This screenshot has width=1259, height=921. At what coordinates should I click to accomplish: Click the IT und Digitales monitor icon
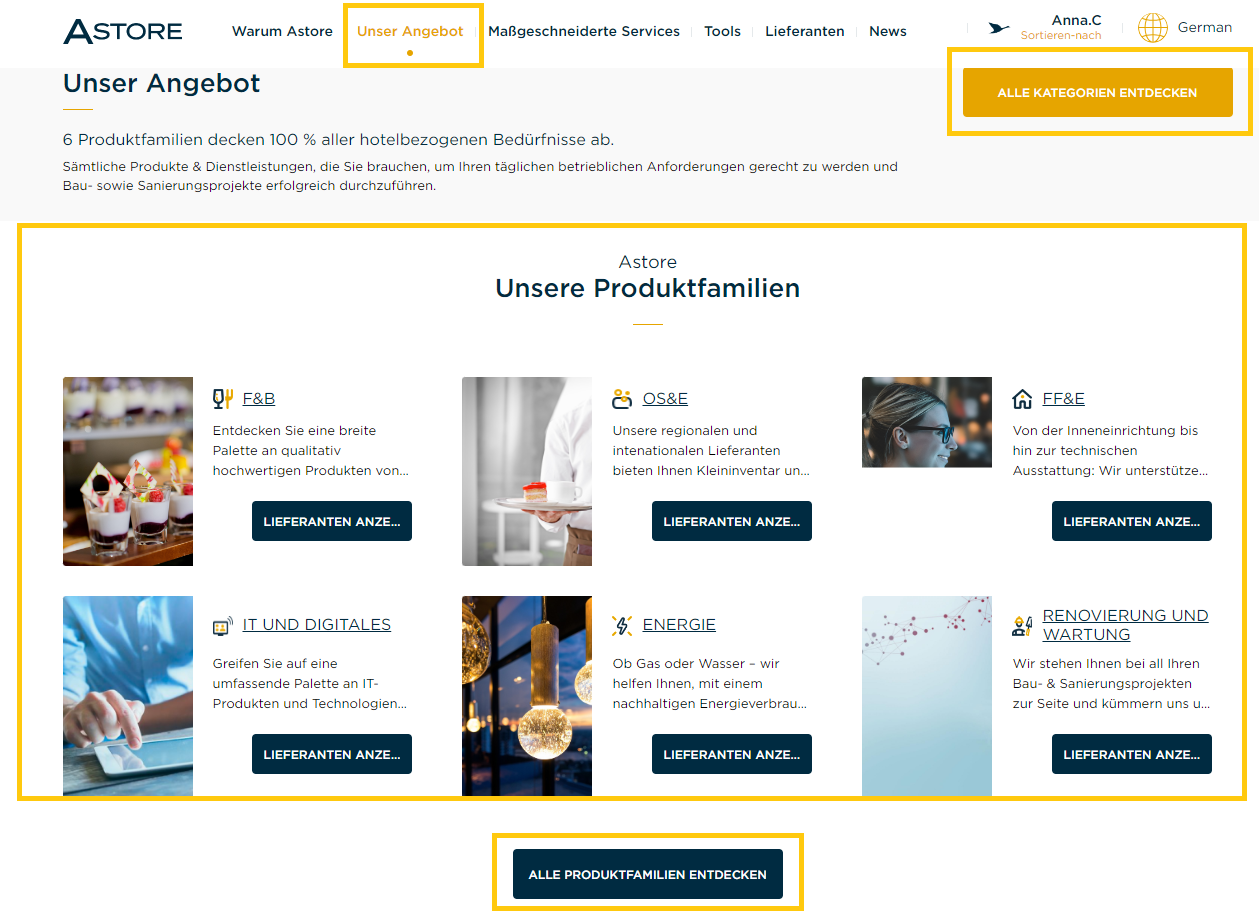pyautogui.click(x=223, y=626)
